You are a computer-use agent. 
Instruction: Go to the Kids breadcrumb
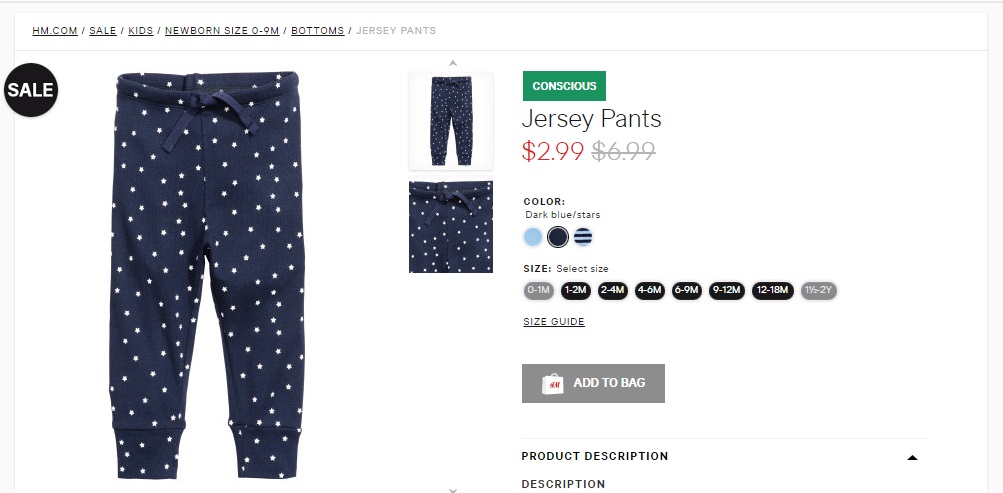(141, 31)
